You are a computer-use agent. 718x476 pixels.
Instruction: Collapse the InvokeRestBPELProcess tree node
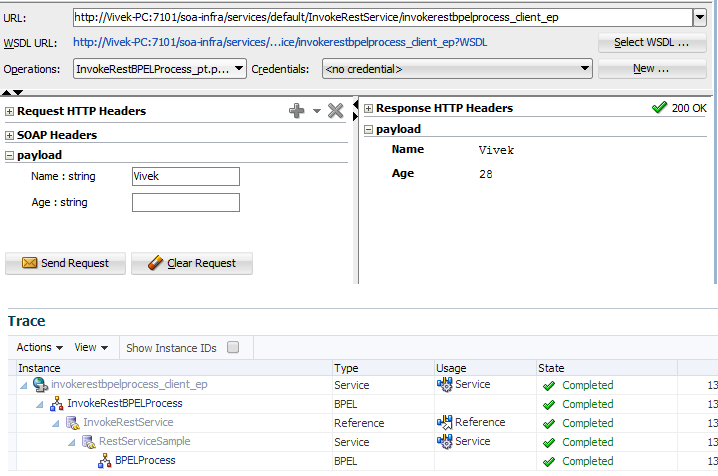tap(40, 405)
